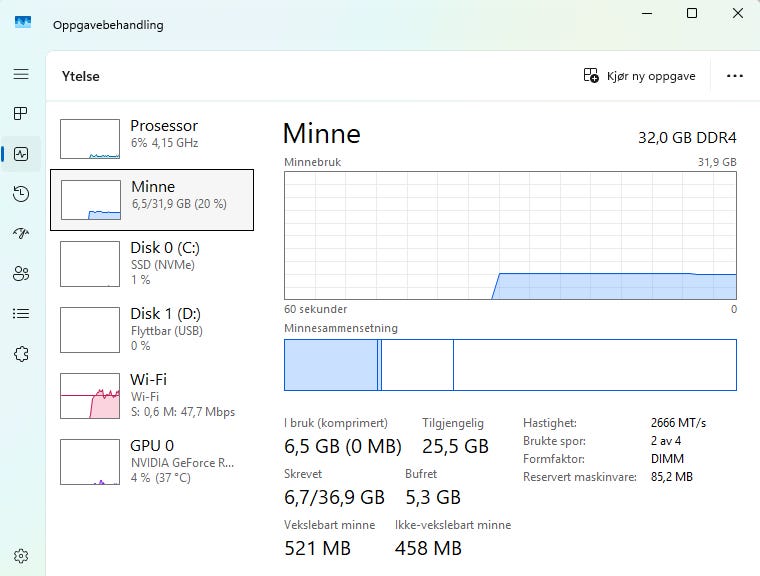Image resolution: width=760 pixels, height=576 pixels.
Task: Select the GPU 0 performance item
Action: coord(152,462)
